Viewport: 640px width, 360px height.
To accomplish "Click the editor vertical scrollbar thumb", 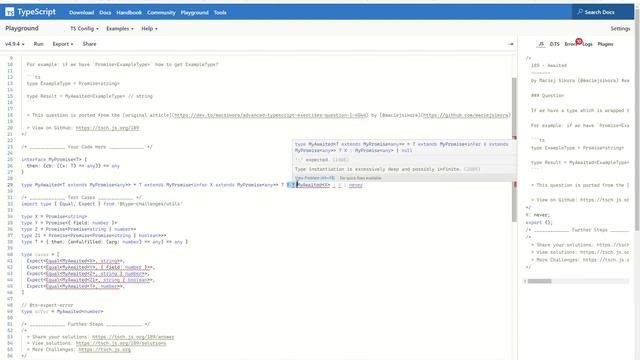I will point(514,149).
